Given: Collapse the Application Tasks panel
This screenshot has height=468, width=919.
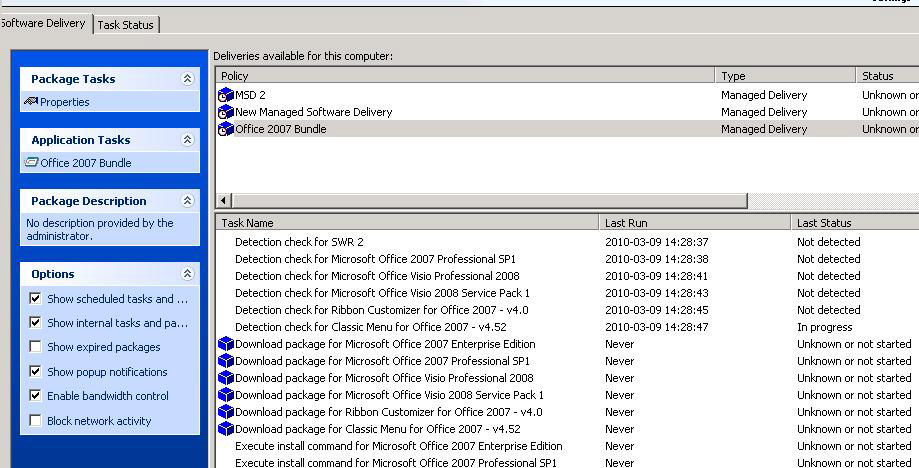Looking at the screenshot, I should (187, 140).
